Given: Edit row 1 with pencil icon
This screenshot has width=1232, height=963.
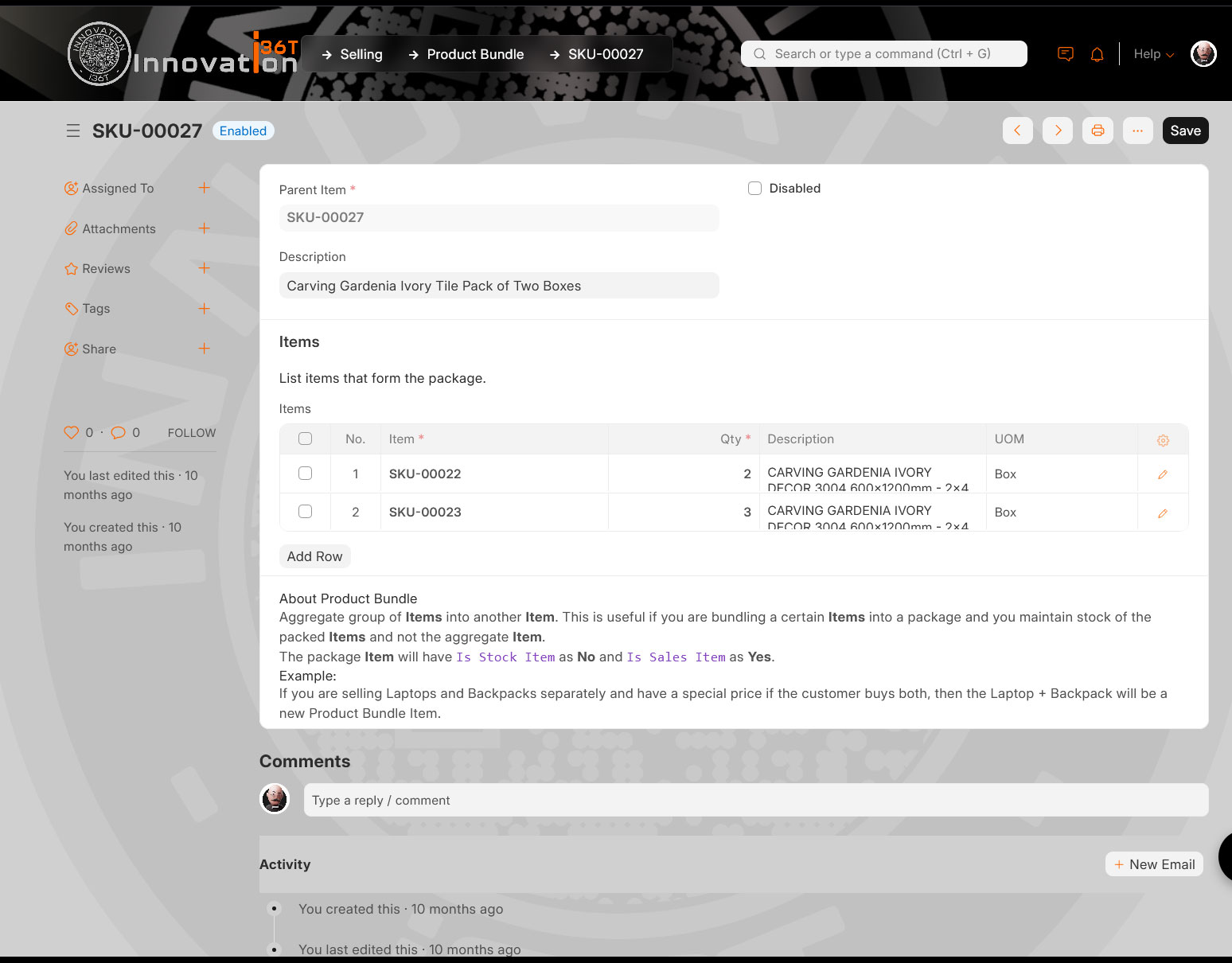Looking at the screenshot, I should point(1162,474).
